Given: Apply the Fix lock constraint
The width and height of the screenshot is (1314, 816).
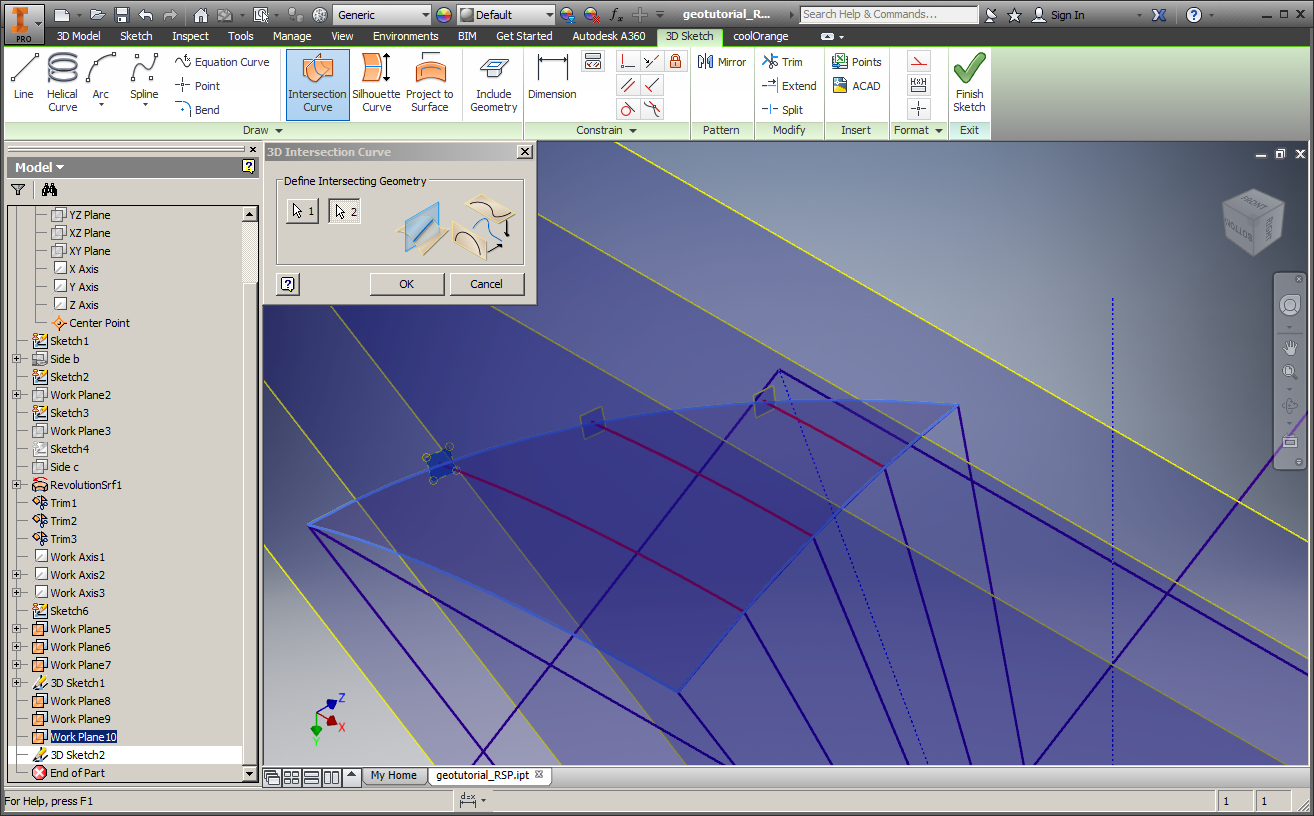Looking at the screenshot, I should coord(676,62).
